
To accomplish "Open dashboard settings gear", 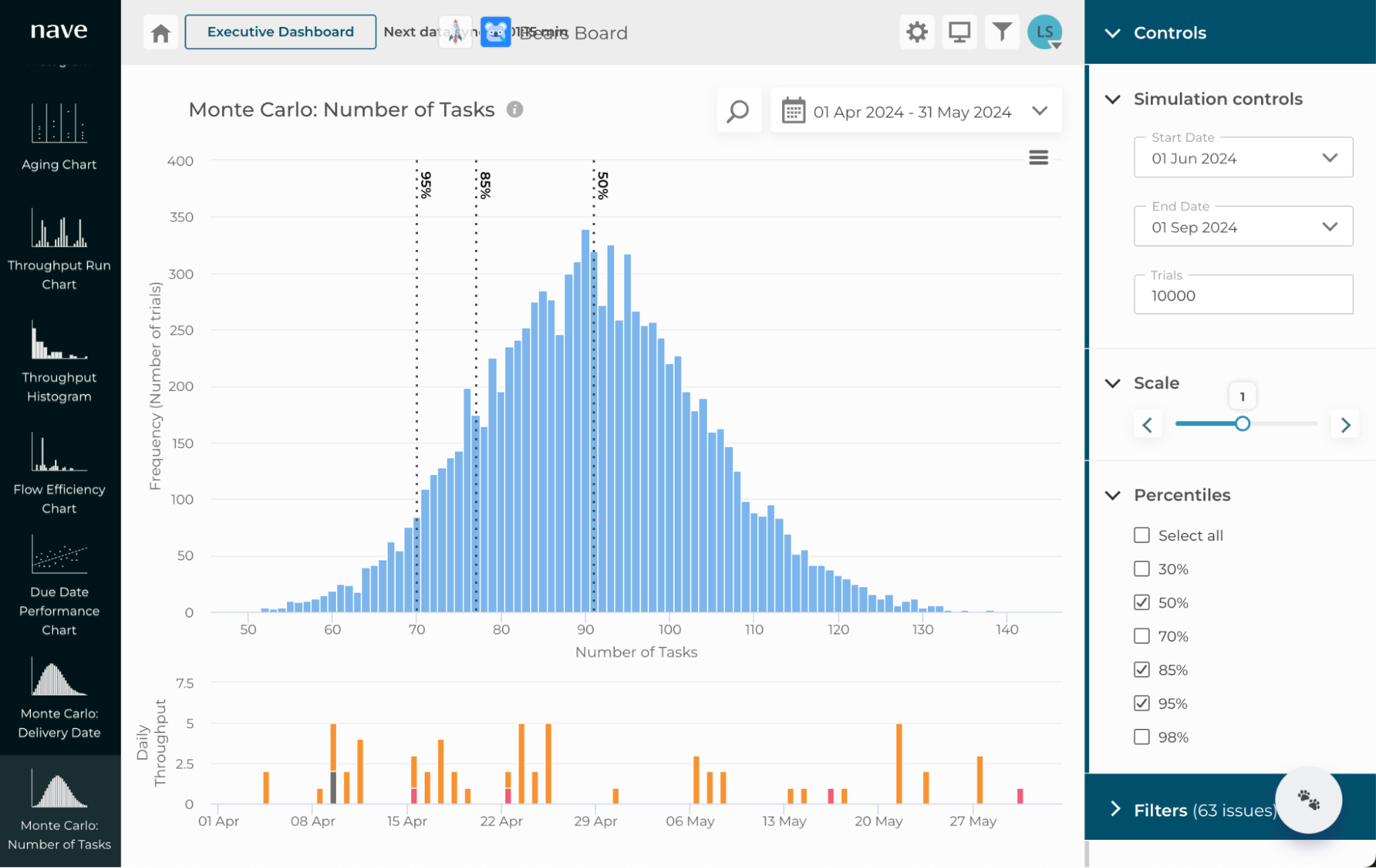I will click(x=916, y=32).
